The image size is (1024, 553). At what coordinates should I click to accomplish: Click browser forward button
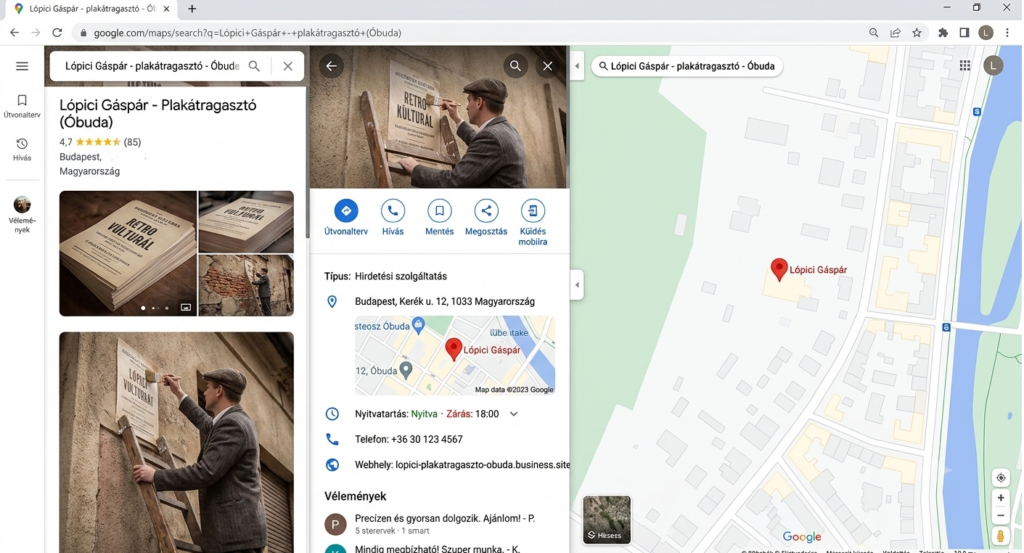[36, 33]
